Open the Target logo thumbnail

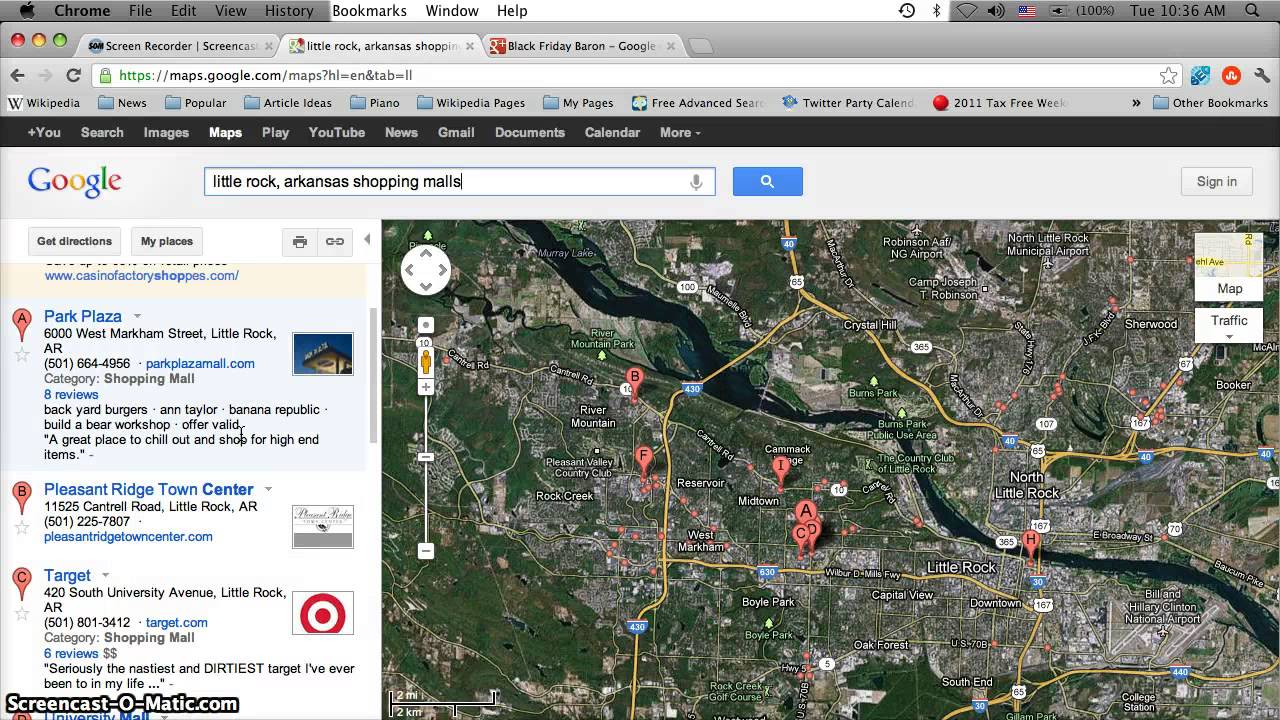(x=323, y=613)
